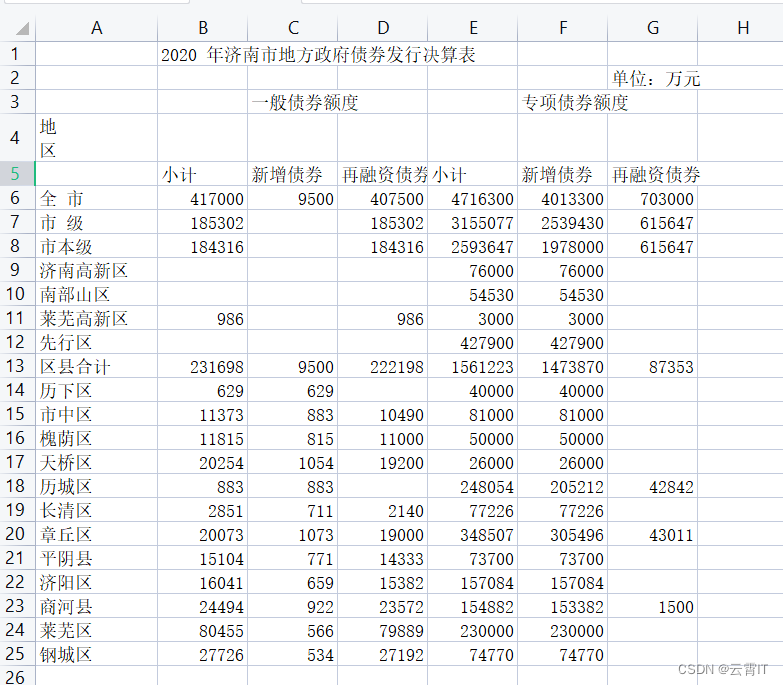
Task: Click the 济阳区 cell
Action: 96,582
